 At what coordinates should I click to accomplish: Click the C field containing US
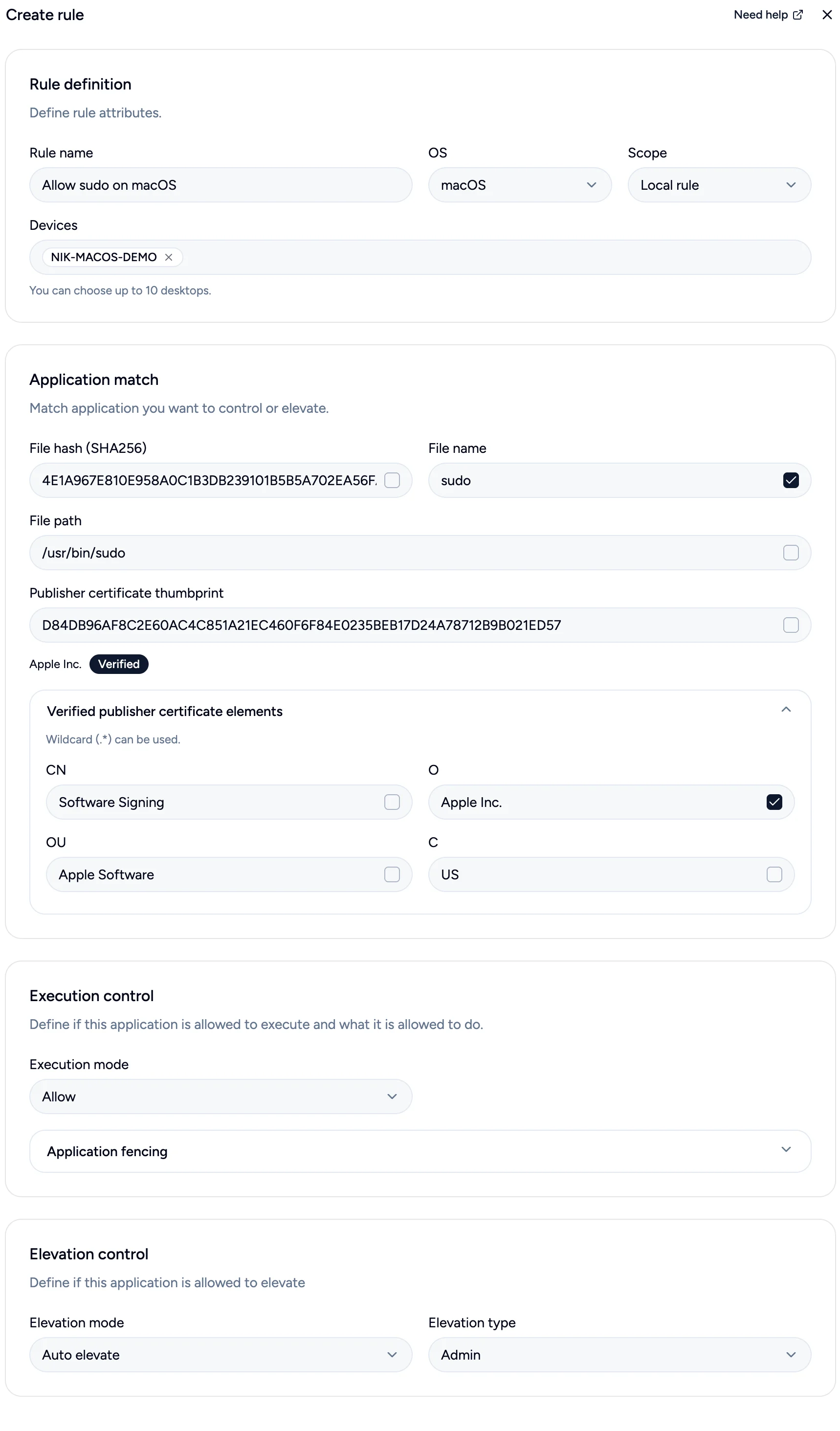(x=611, y=874)
